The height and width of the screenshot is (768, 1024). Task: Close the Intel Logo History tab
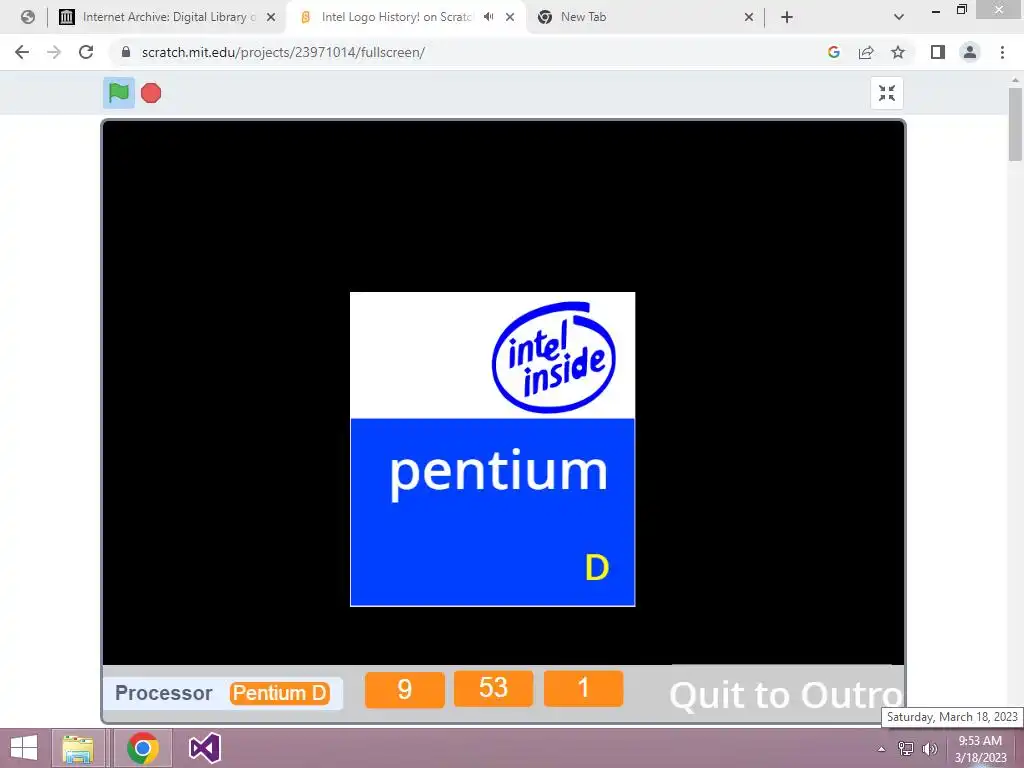510,17
